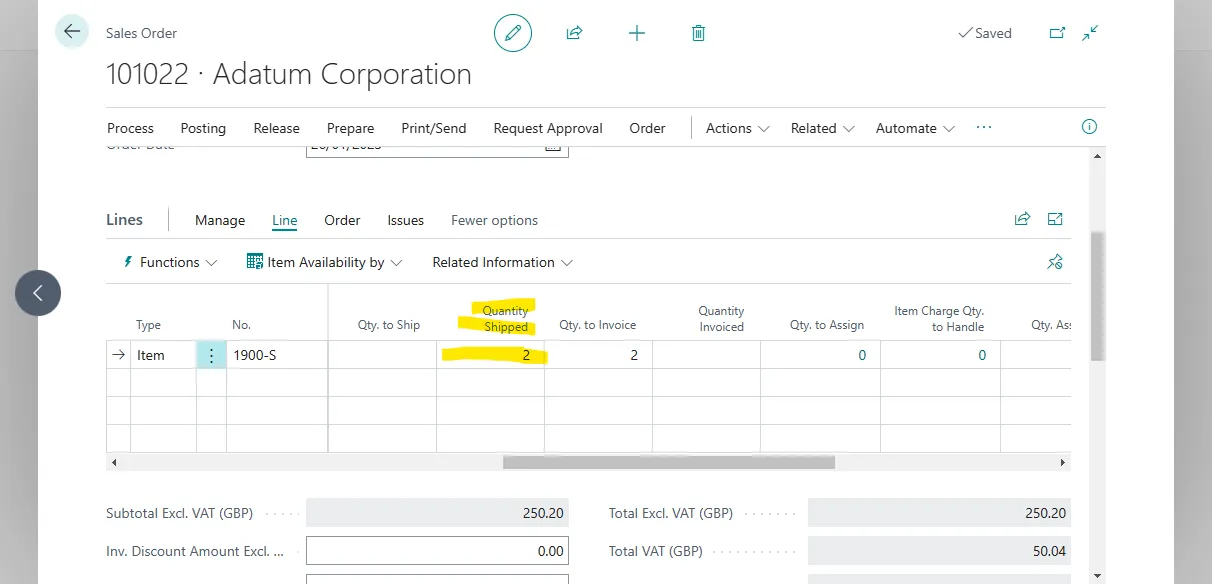Screen dimensions: 1212x584
Task: Click left arrow of horizontal scrollbar
Action: (113, 462)
